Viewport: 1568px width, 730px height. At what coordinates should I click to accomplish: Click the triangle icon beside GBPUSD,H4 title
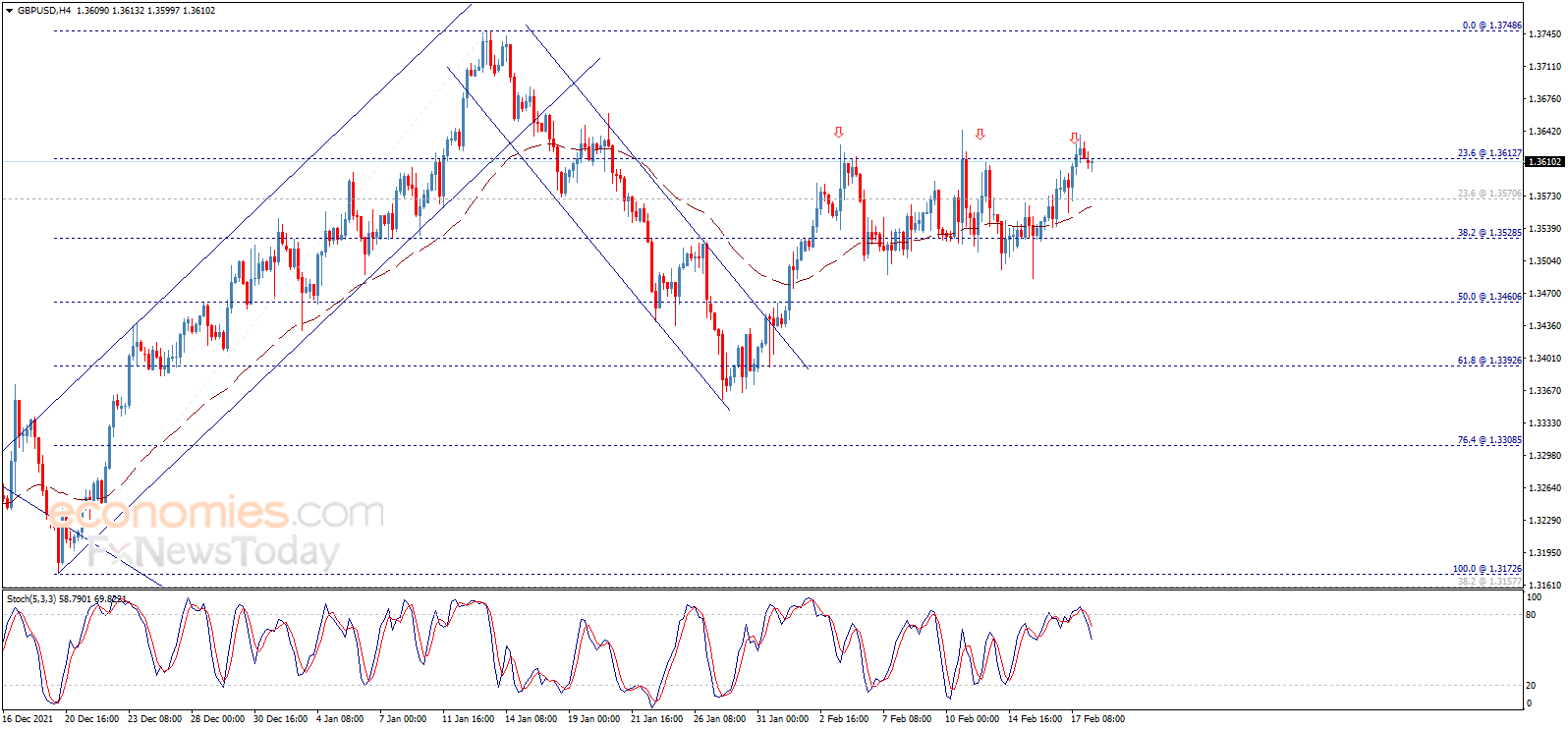point(10,11)
